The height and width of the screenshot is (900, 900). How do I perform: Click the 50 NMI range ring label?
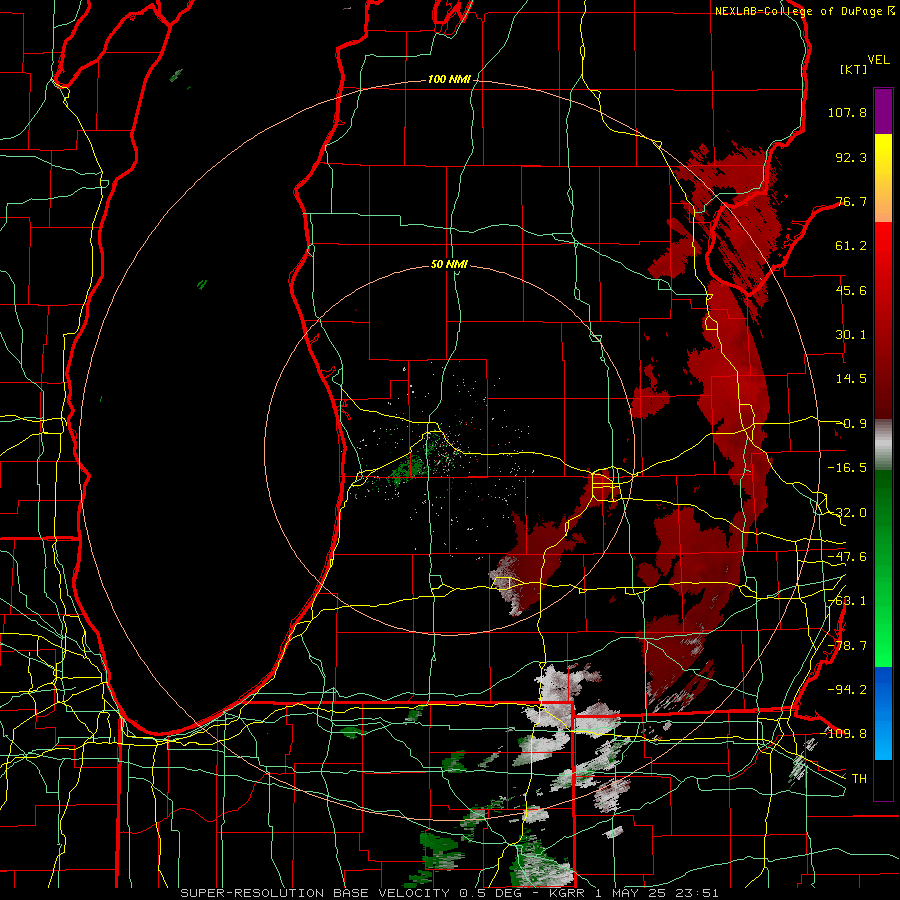pos(449,265)
